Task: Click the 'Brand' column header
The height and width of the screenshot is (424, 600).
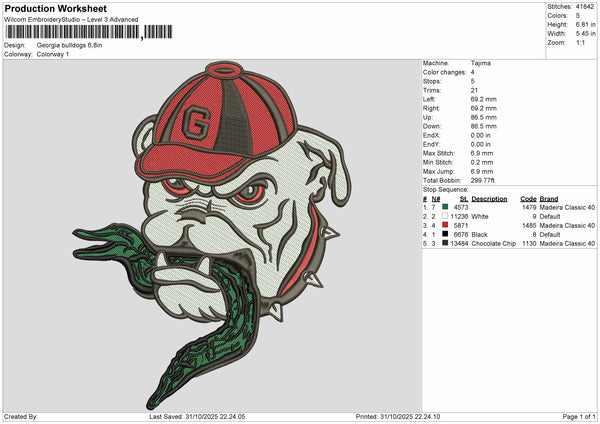Action: 549,199
